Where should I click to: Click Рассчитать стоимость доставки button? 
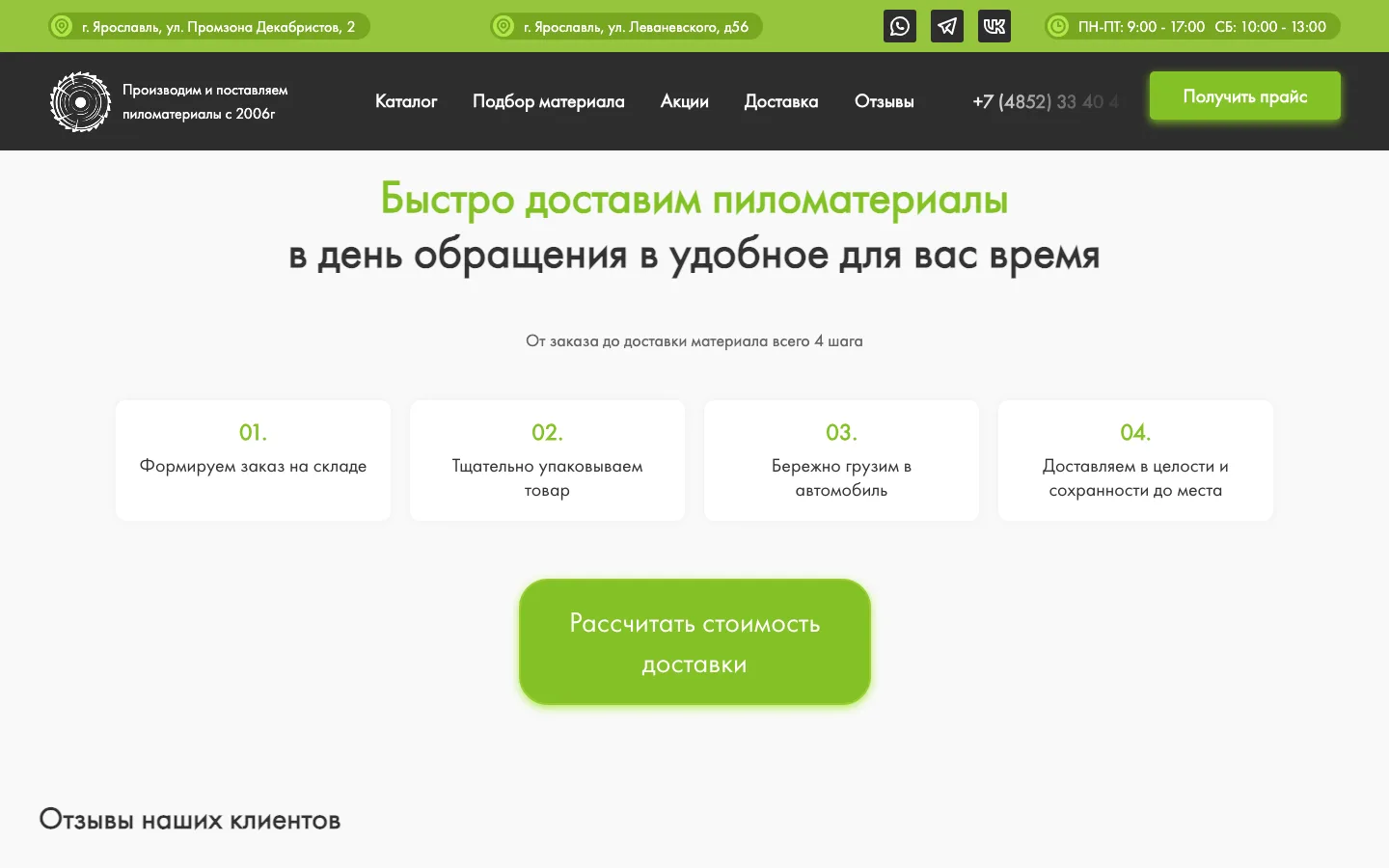click(694, 642)
